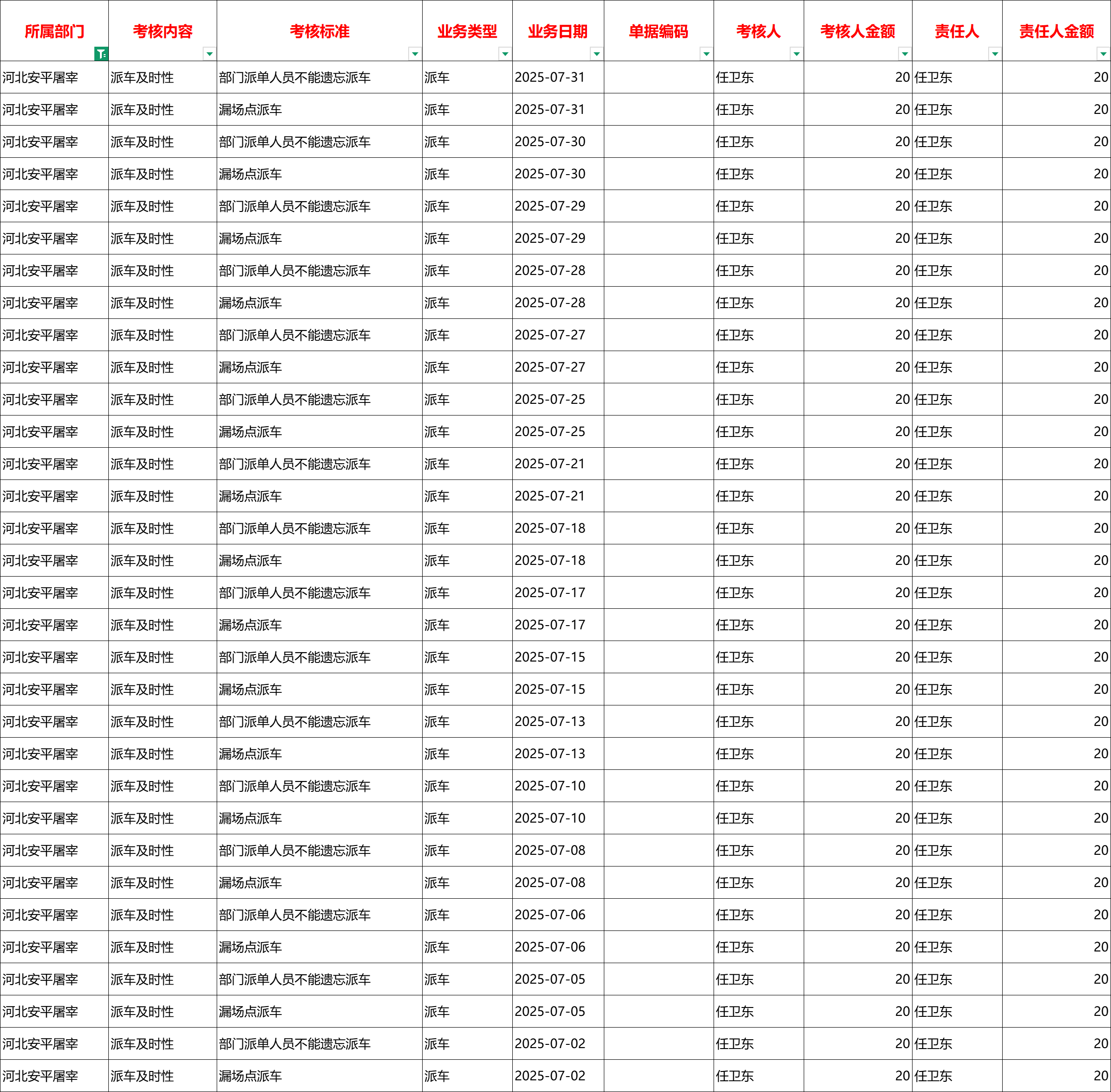1111x1092 pixels.
Task: Open the 考核内容 column filter dropdown
Action: [209, 54]
